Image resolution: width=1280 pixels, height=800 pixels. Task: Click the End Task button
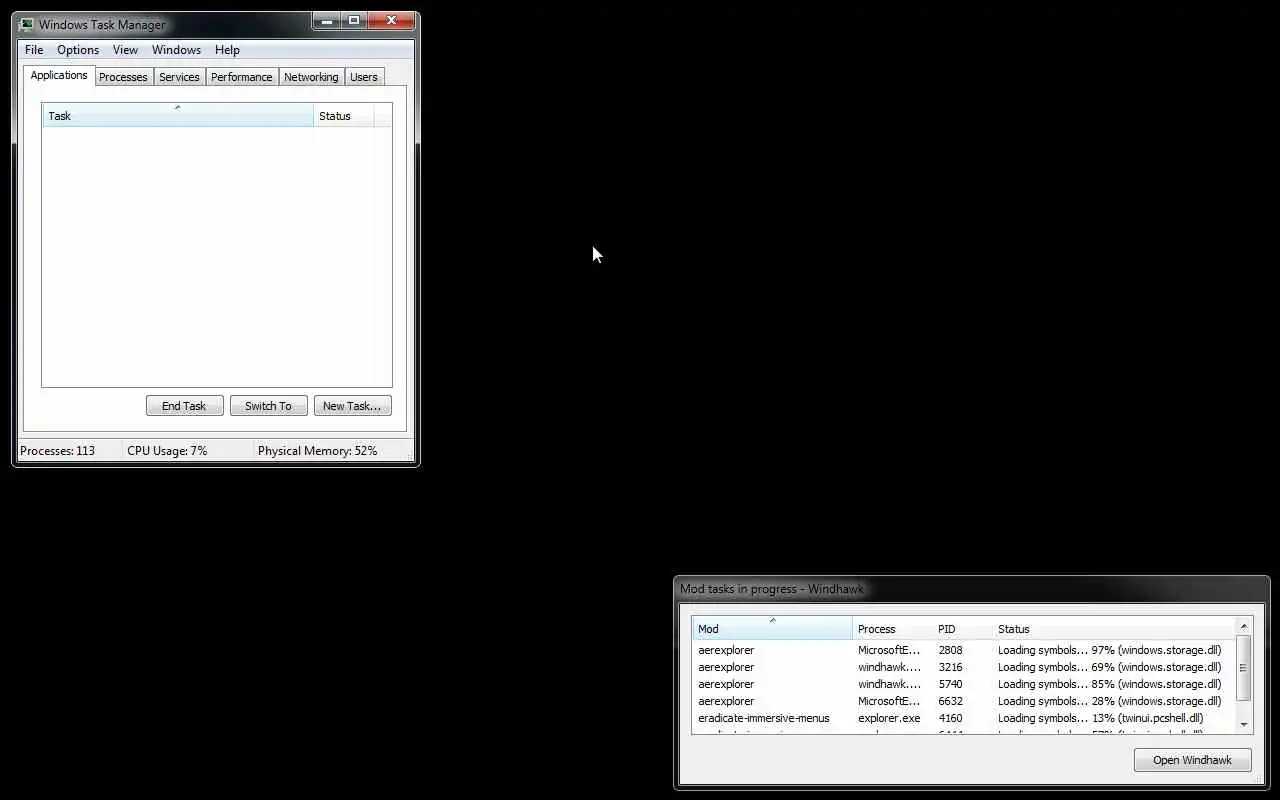[184, 406]
